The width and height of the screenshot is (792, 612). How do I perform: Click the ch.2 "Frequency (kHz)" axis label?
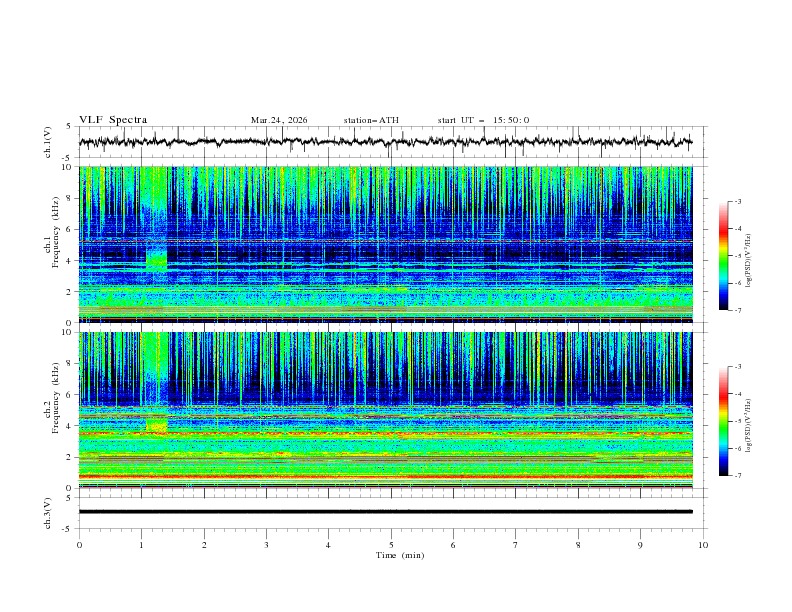coord(56,398)
